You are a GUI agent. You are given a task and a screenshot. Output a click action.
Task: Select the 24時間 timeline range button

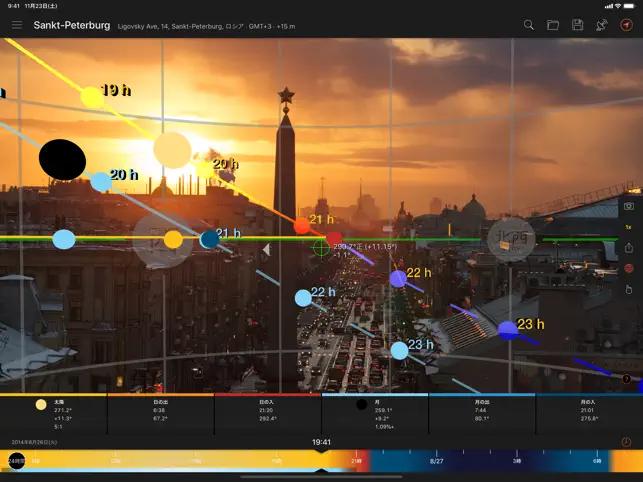[x=17, y=461]
